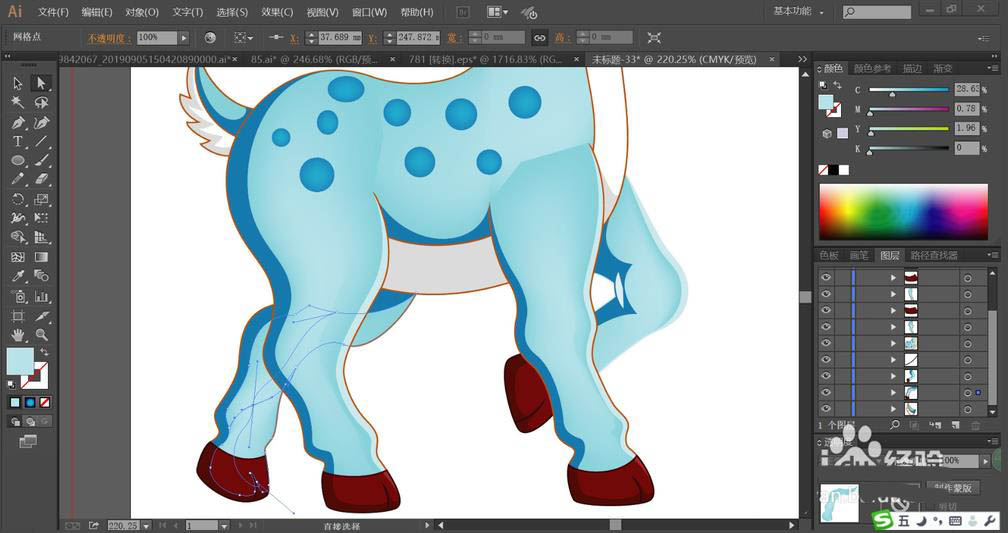
Task: Select the Paintbrush tool
Action: pos(41,160)
